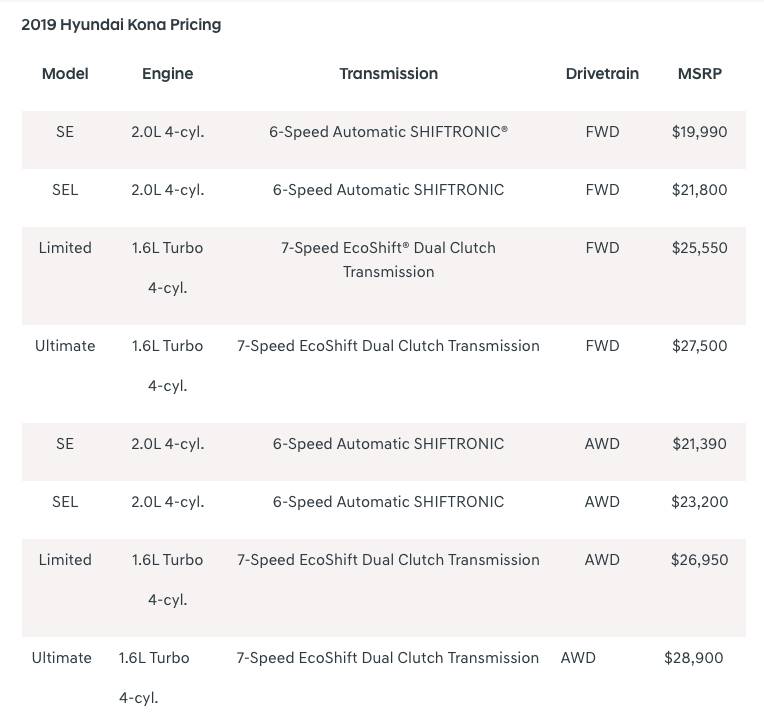Select the SE model name in the $19,990 row
Image resolution: width=764 pixels, height=723 pixels.
(x=65, y=132)
